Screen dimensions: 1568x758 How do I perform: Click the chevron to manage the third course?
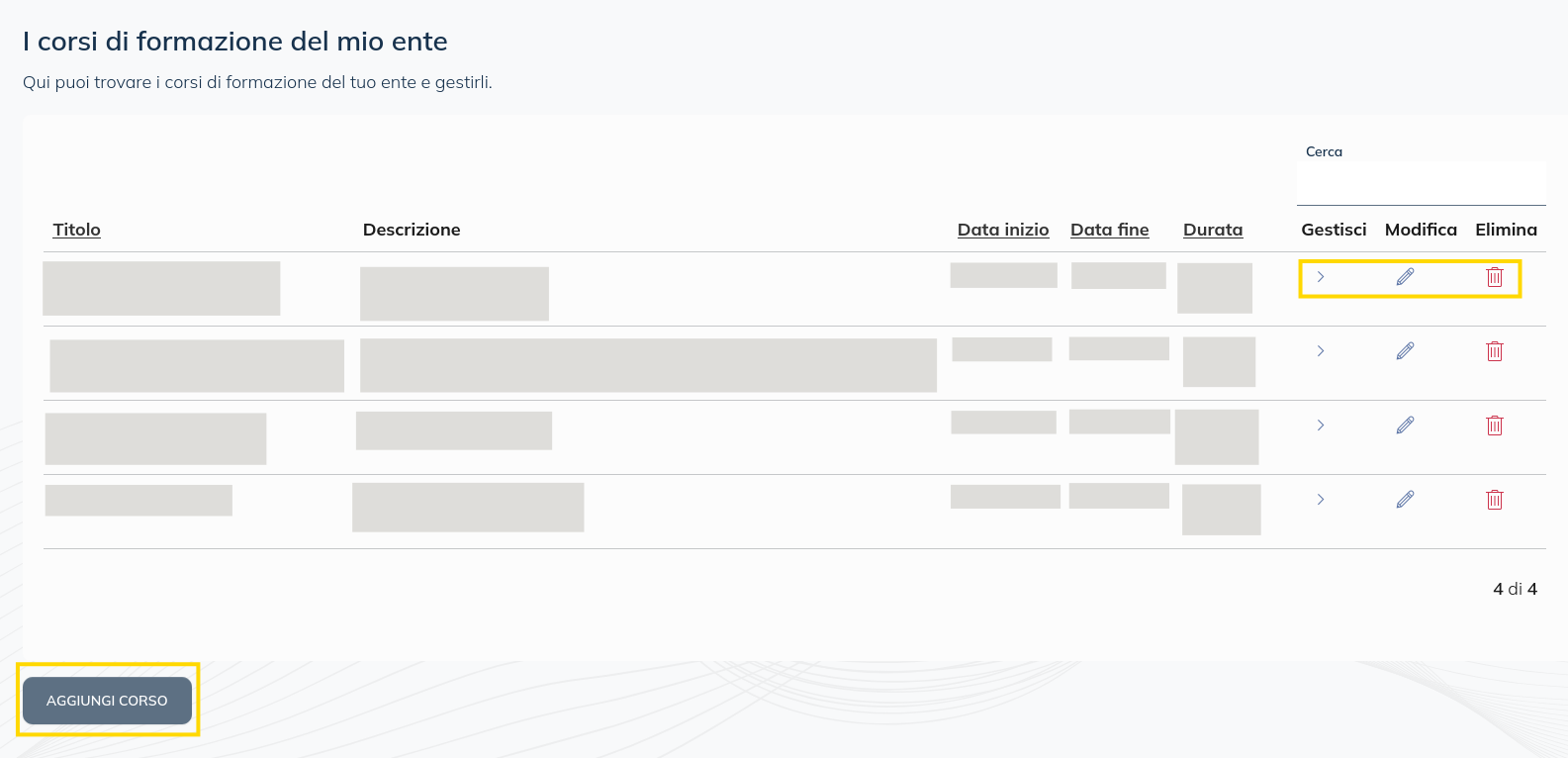click(x=1321, y=425)
